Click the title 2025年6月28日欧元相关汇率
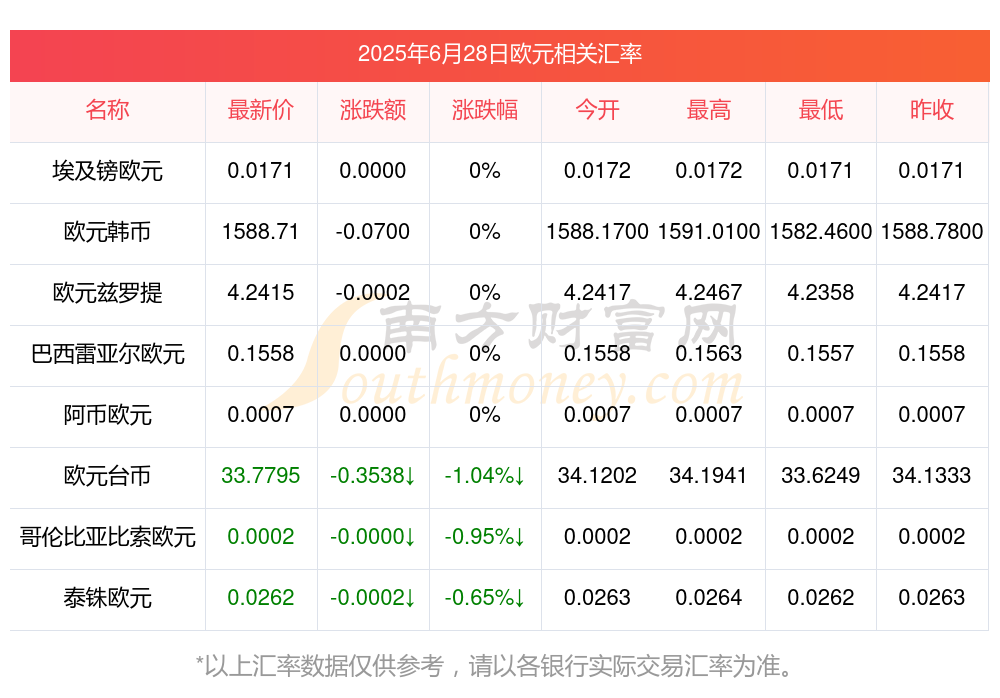 [499, 54]
